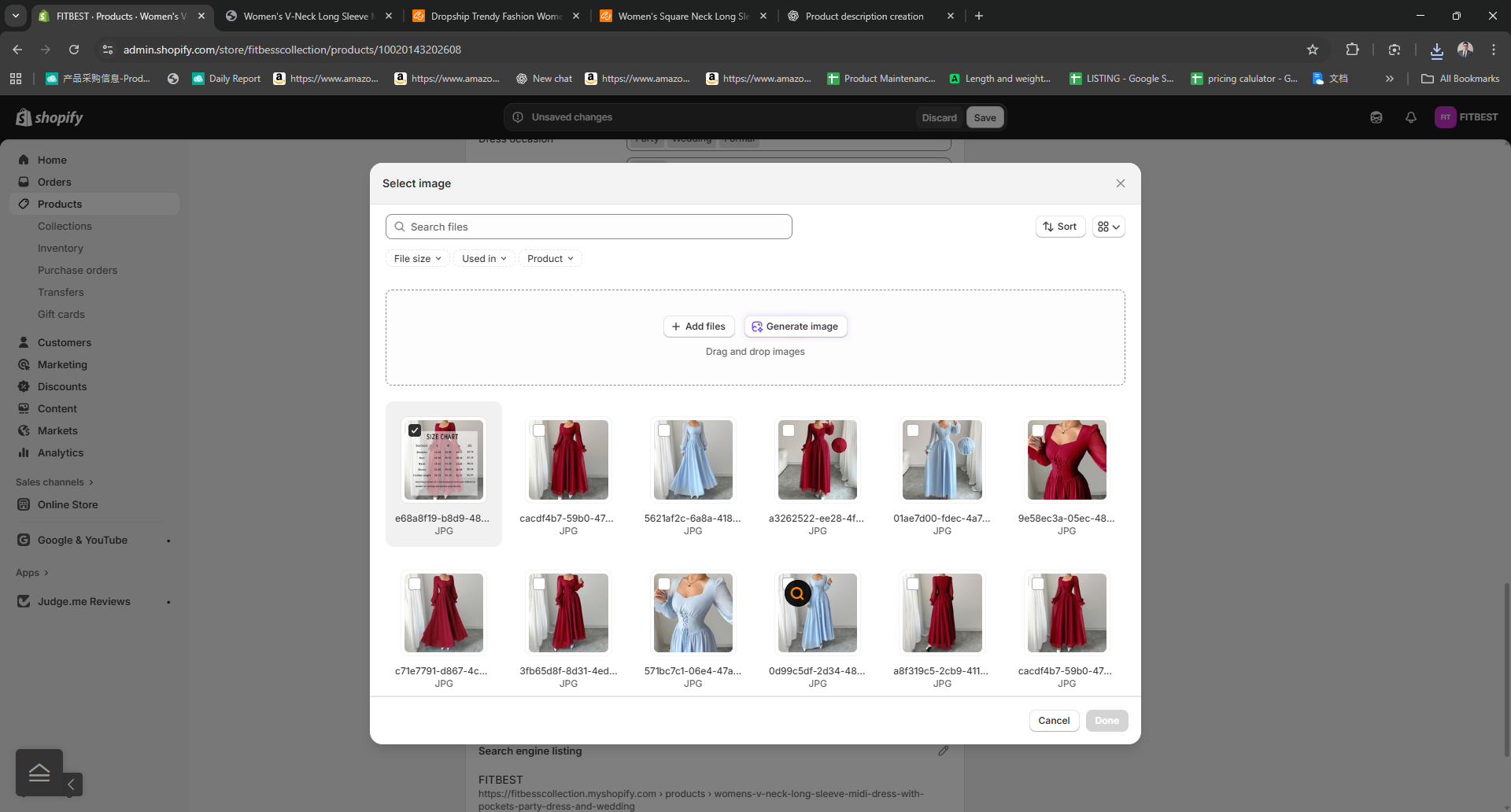The height and width of the screenshot is (812, 1511).
Task: Uncheck the size chart image checkbox
Action: 415,430
